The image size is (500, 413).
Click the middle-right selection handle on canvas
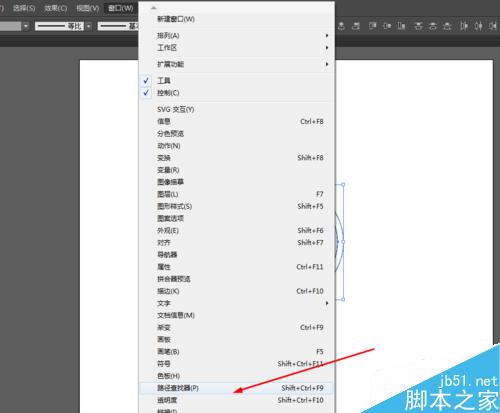343,242
